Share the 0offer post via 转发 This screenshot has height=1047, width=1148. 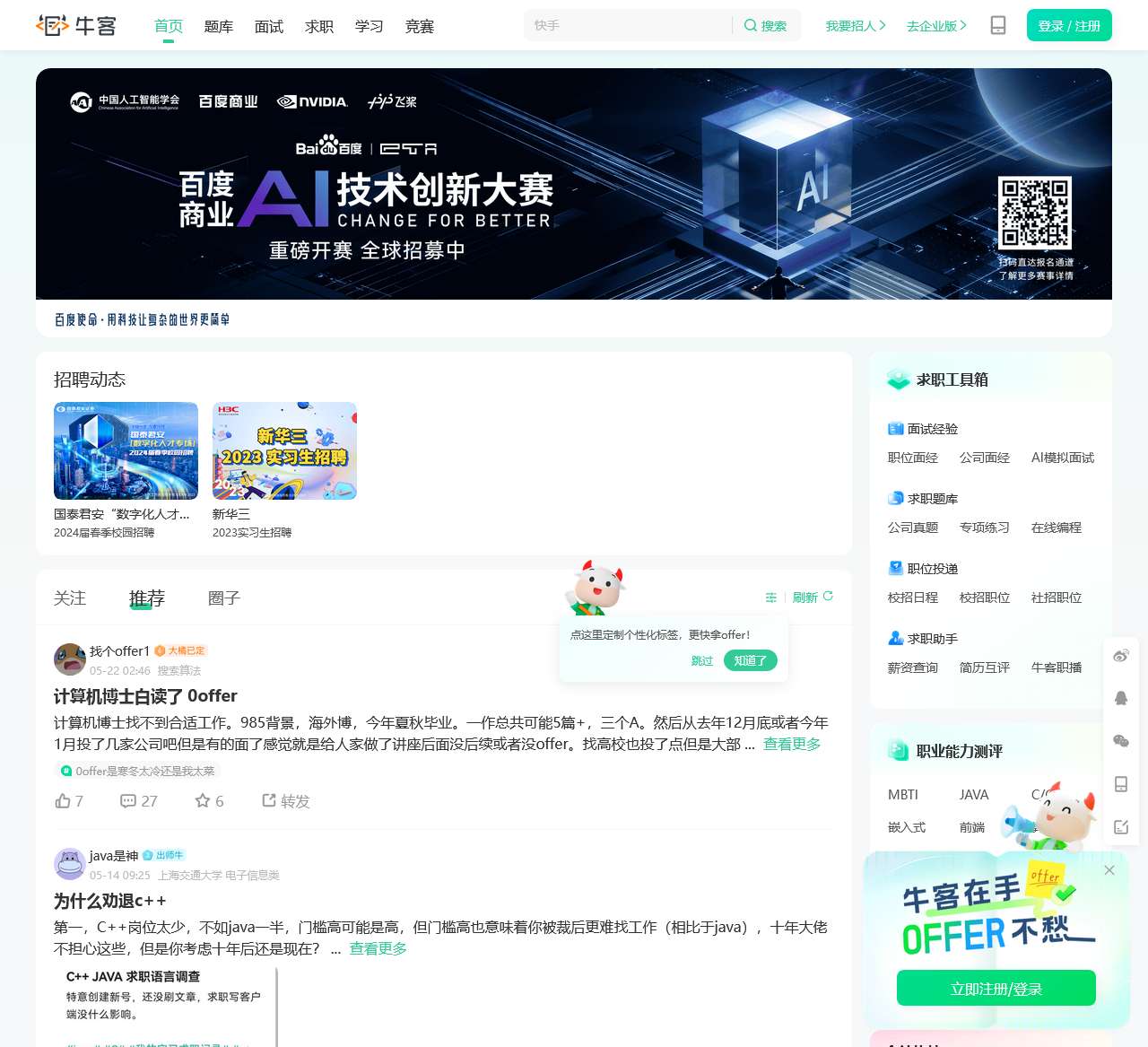pyautogui.click(x=286, y=801)
